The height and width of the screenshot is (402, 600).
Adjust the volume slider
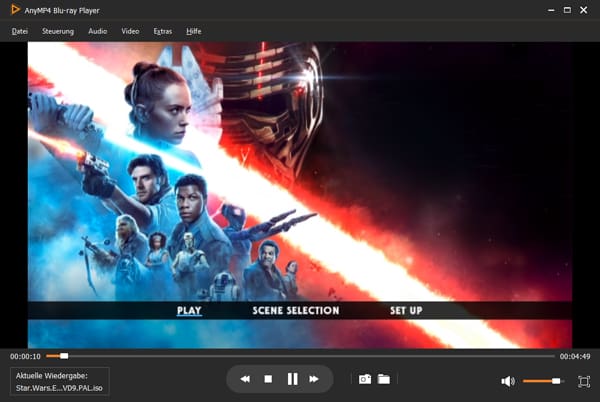tap(543, 381)
